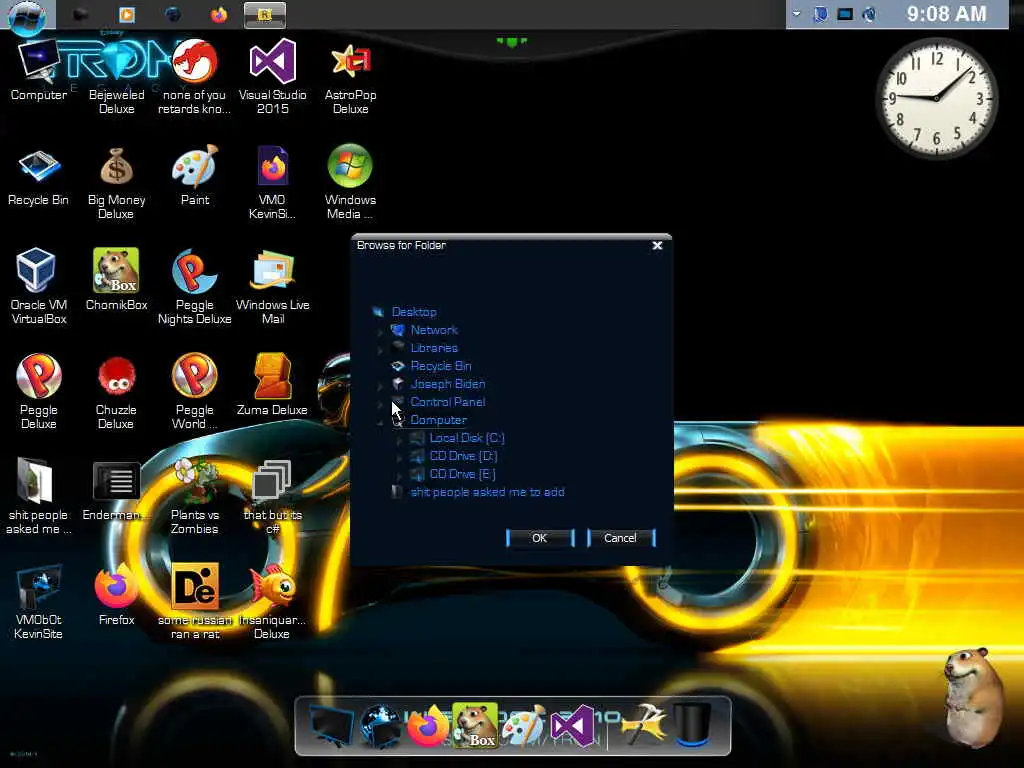The width and height of the screenshot is (1024, 768).
Task: Launch Firefox from the desktop icons
Action: coord(116,594)
